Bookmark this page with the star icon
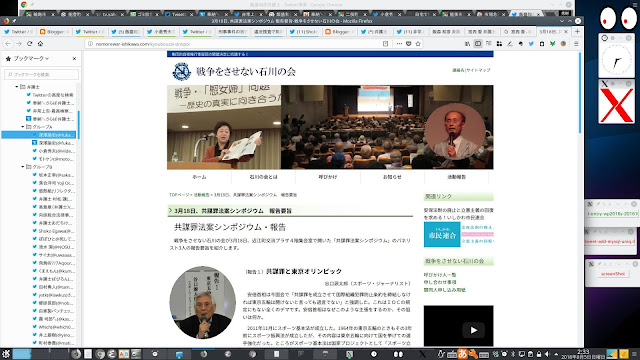This screenshot has width=640, height=360. pyautogui.click(x=418, y=44)
